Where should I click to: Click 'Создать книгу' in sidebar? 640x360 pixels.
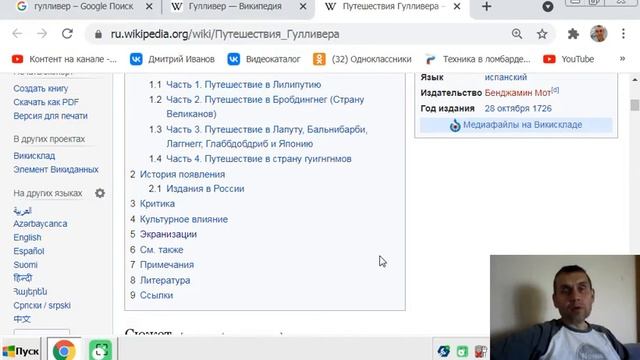[41, 89]
